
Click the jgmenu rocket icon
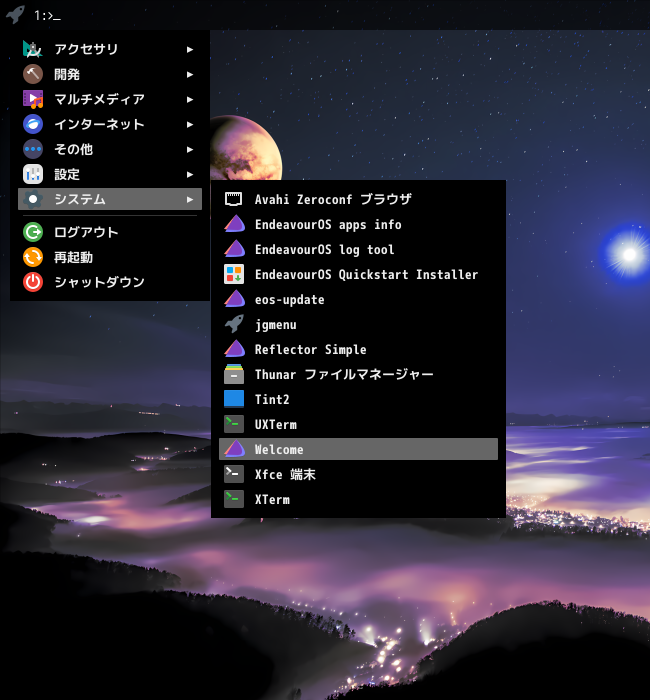point(233,324)
